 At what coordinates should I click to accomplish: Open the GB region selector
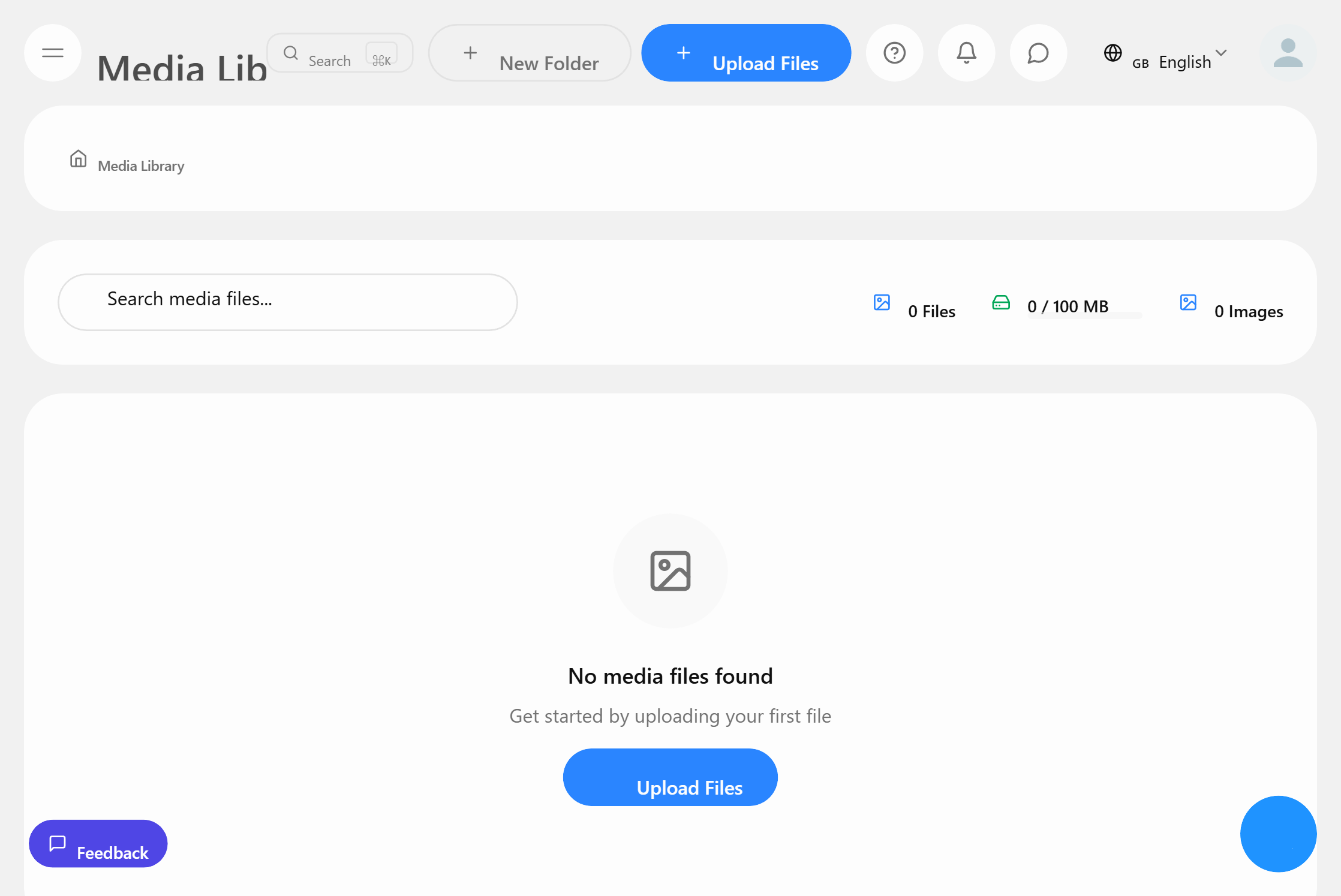1139,62
